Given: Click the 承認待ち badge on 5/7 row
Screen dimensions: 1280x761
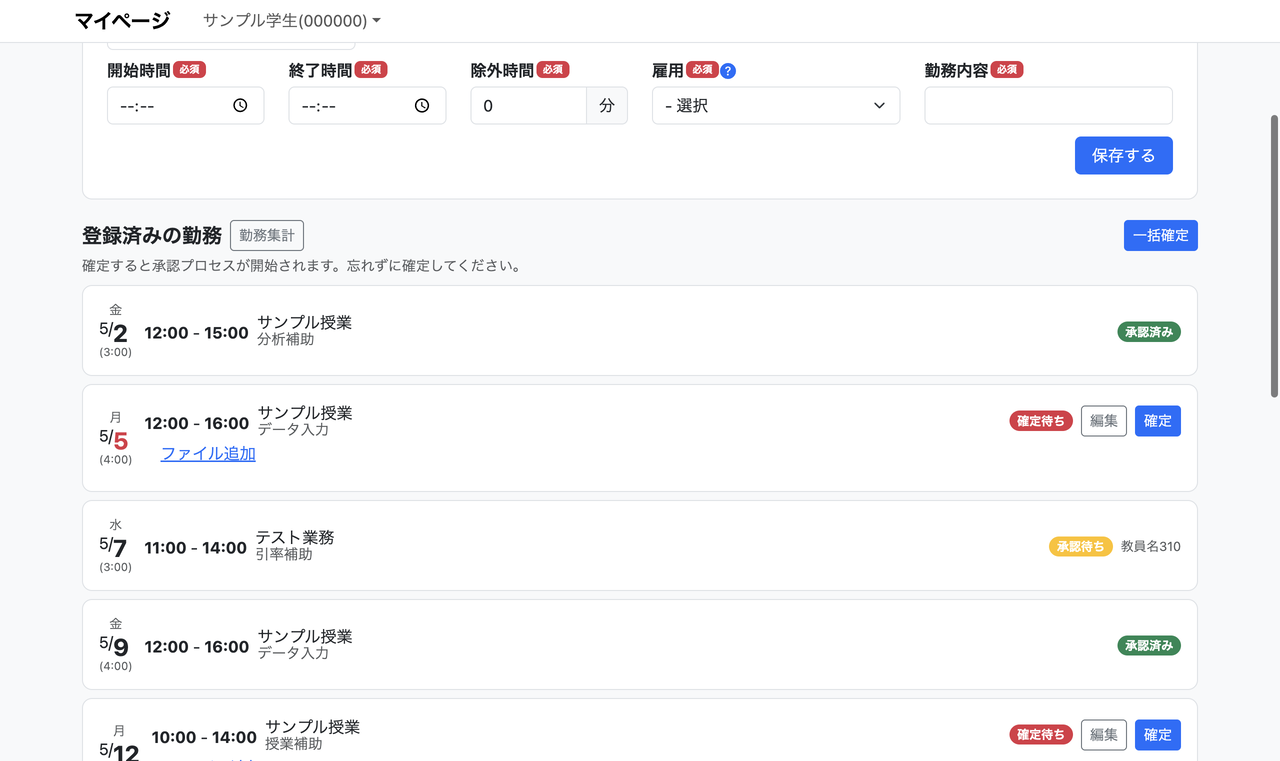Looking at the screenshot, I should click(x=1081, y=546).
